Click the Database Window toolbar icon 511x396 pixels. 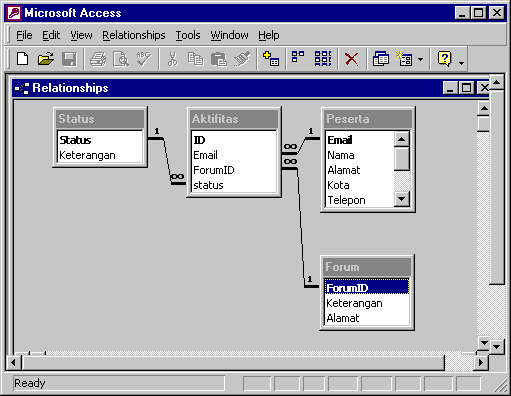381,59
